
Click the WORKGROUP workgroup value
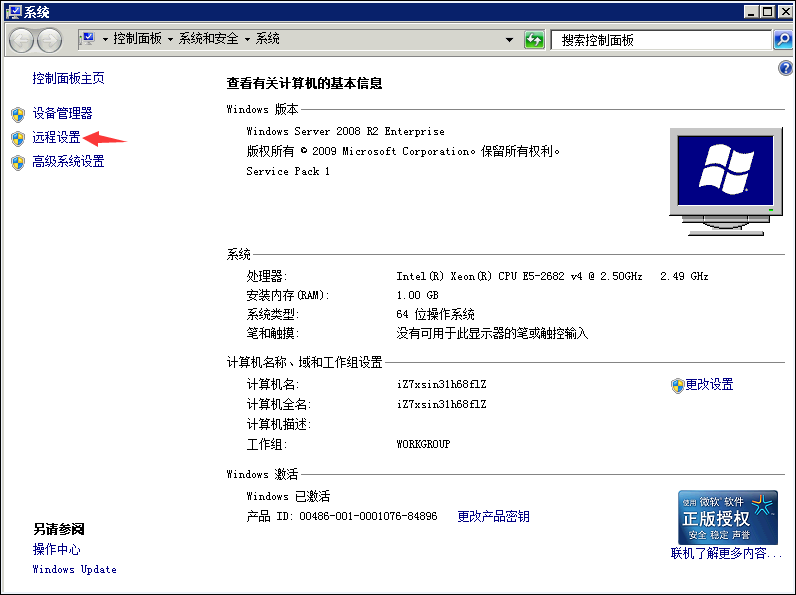click(423, 444)
